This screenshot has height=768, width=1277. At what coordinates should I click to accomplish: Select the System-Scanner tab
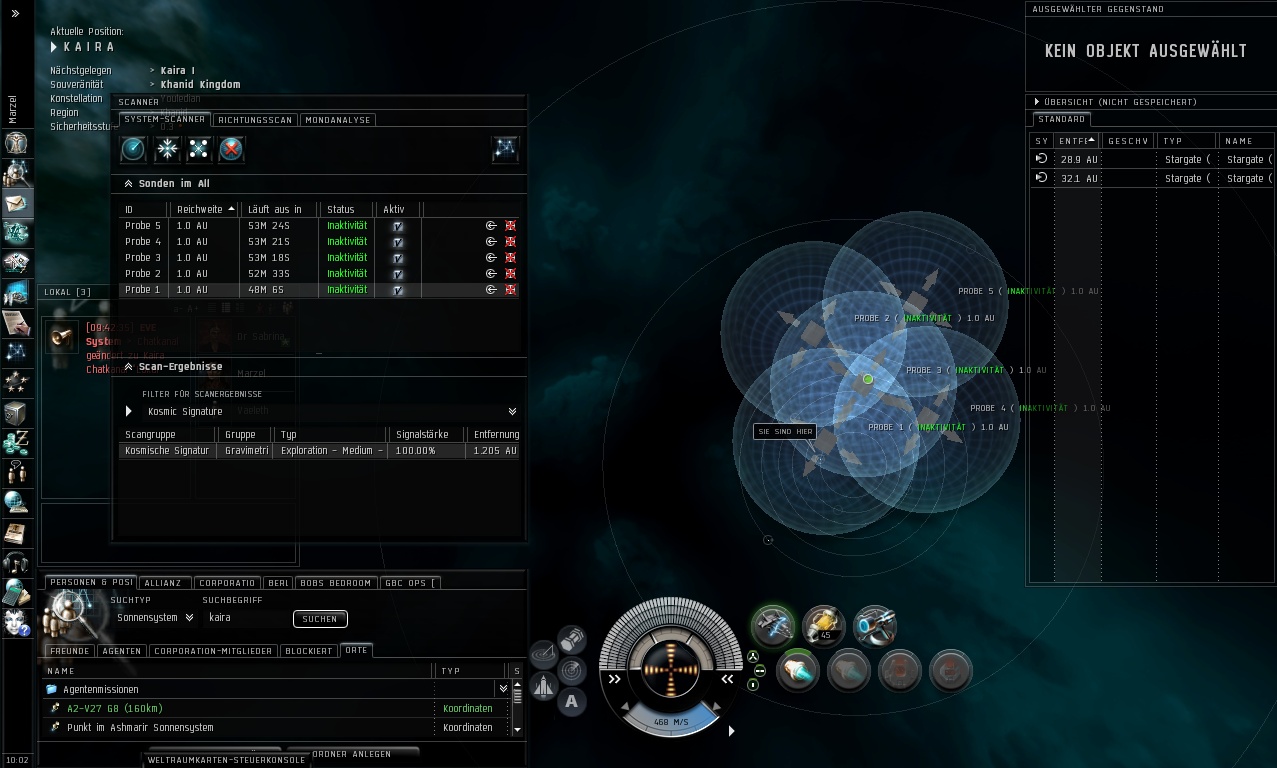coord(165,119)
